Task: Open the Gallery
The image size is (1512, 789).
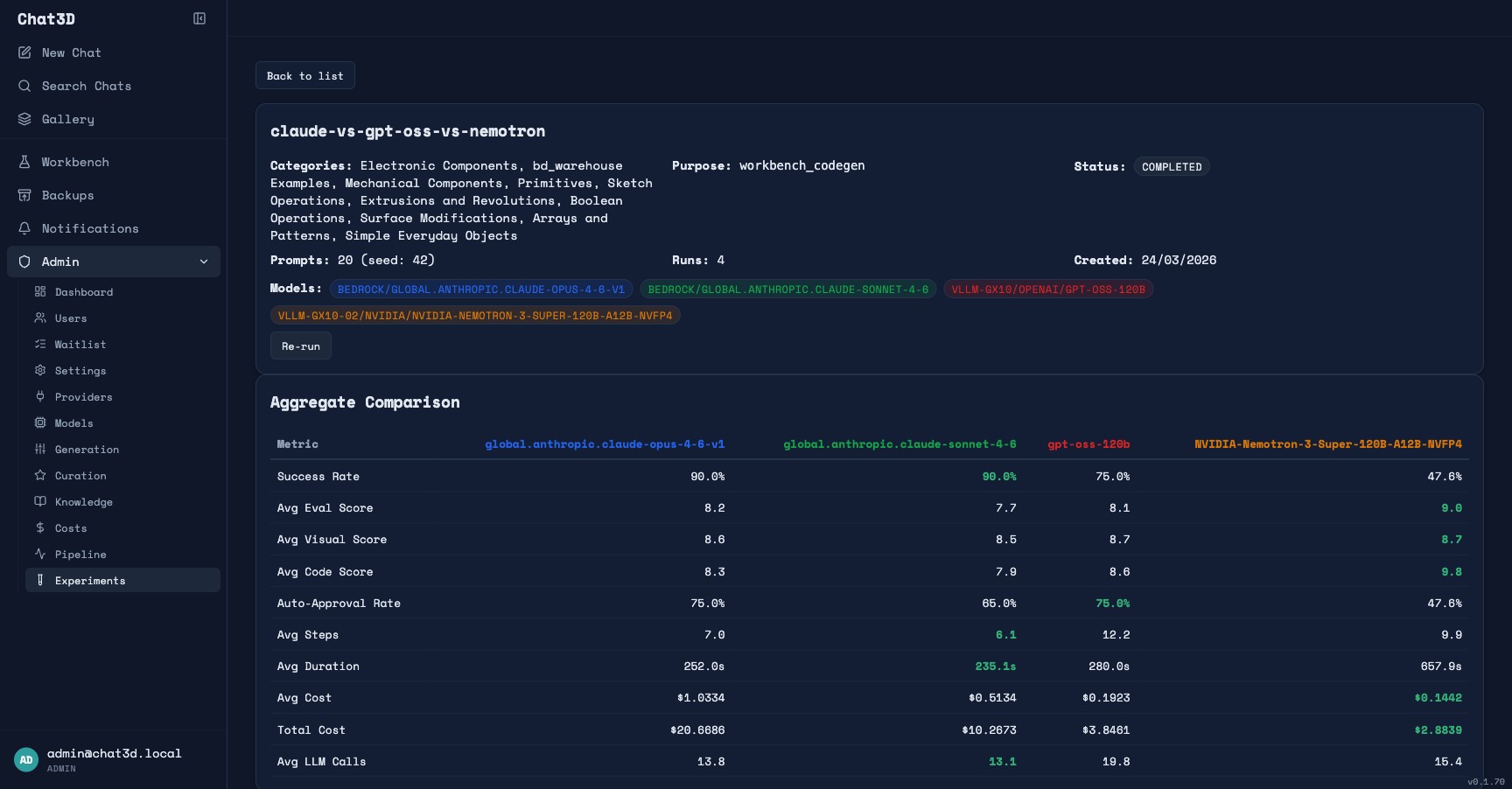Action: (x=68, y=119)
